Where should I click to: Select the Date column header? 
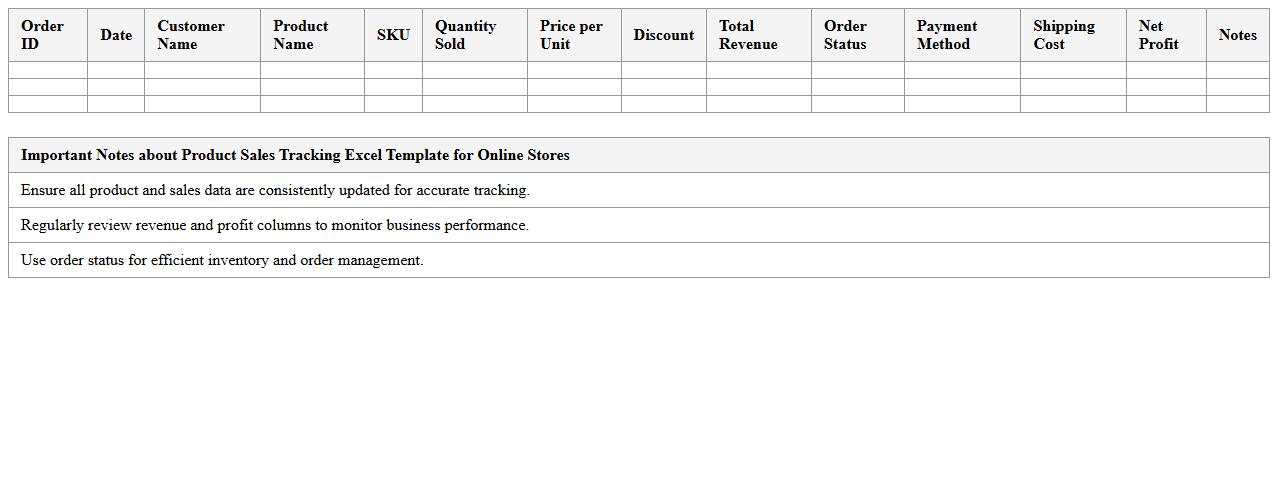point(116,35)
